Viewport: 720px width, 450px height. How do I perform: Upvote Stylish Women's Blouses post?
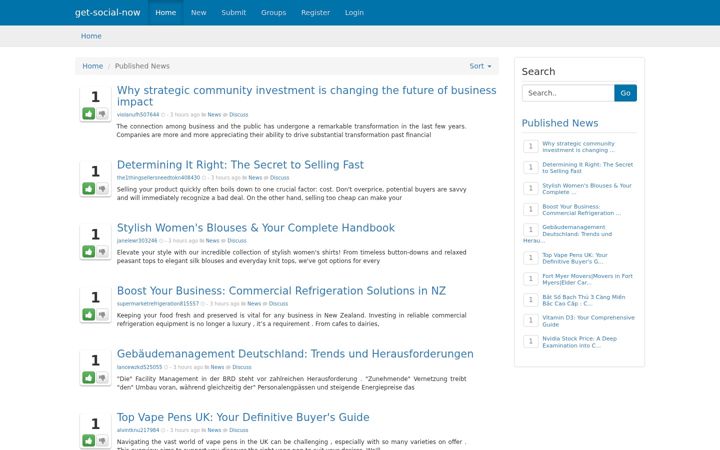click(89, 251)
